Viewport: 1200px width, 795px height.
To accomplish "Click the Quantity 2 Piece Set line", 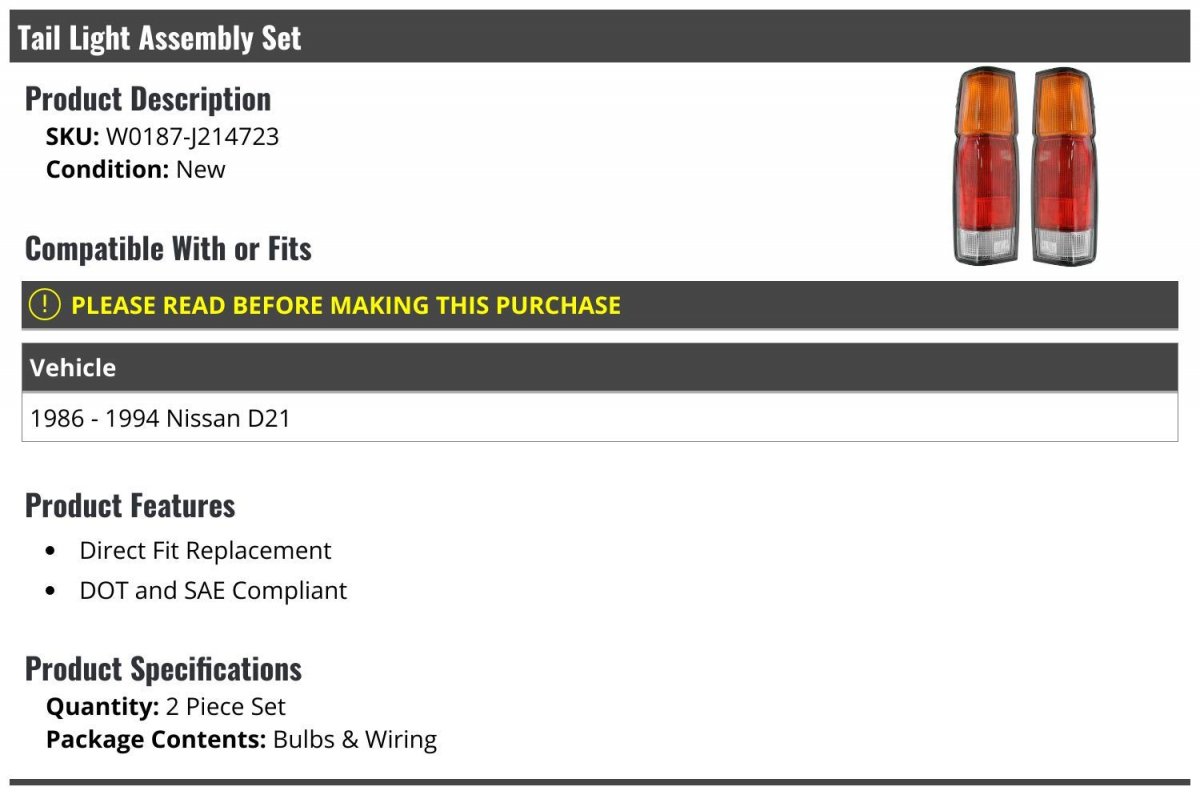I will click(x=166, y=707).
